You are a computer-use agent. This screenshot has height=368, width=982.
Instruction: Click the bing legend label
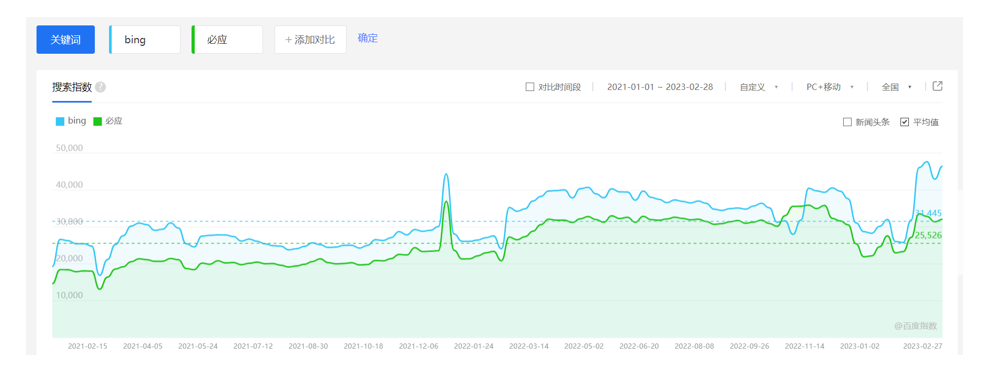point(77,121)
